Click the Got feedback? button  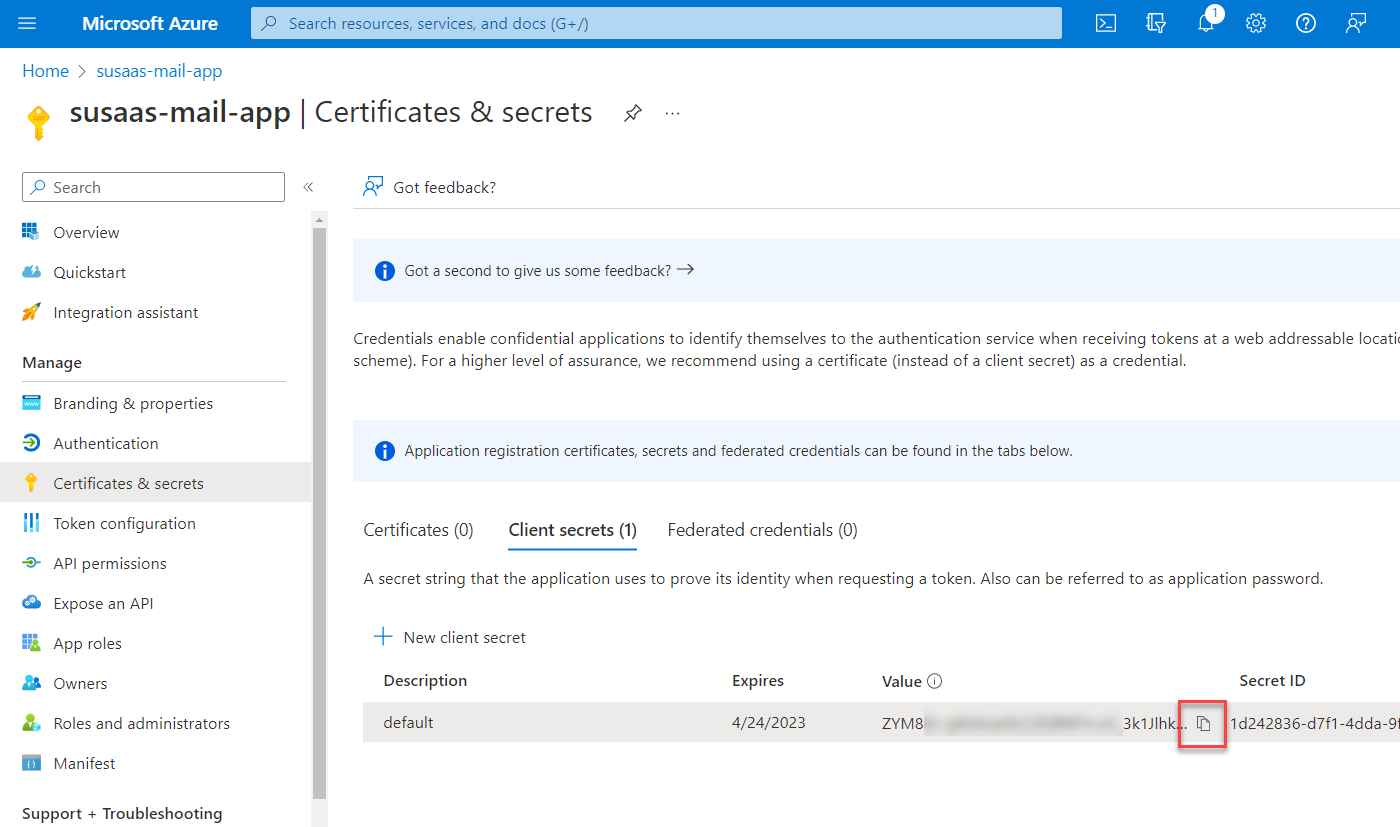430,187
